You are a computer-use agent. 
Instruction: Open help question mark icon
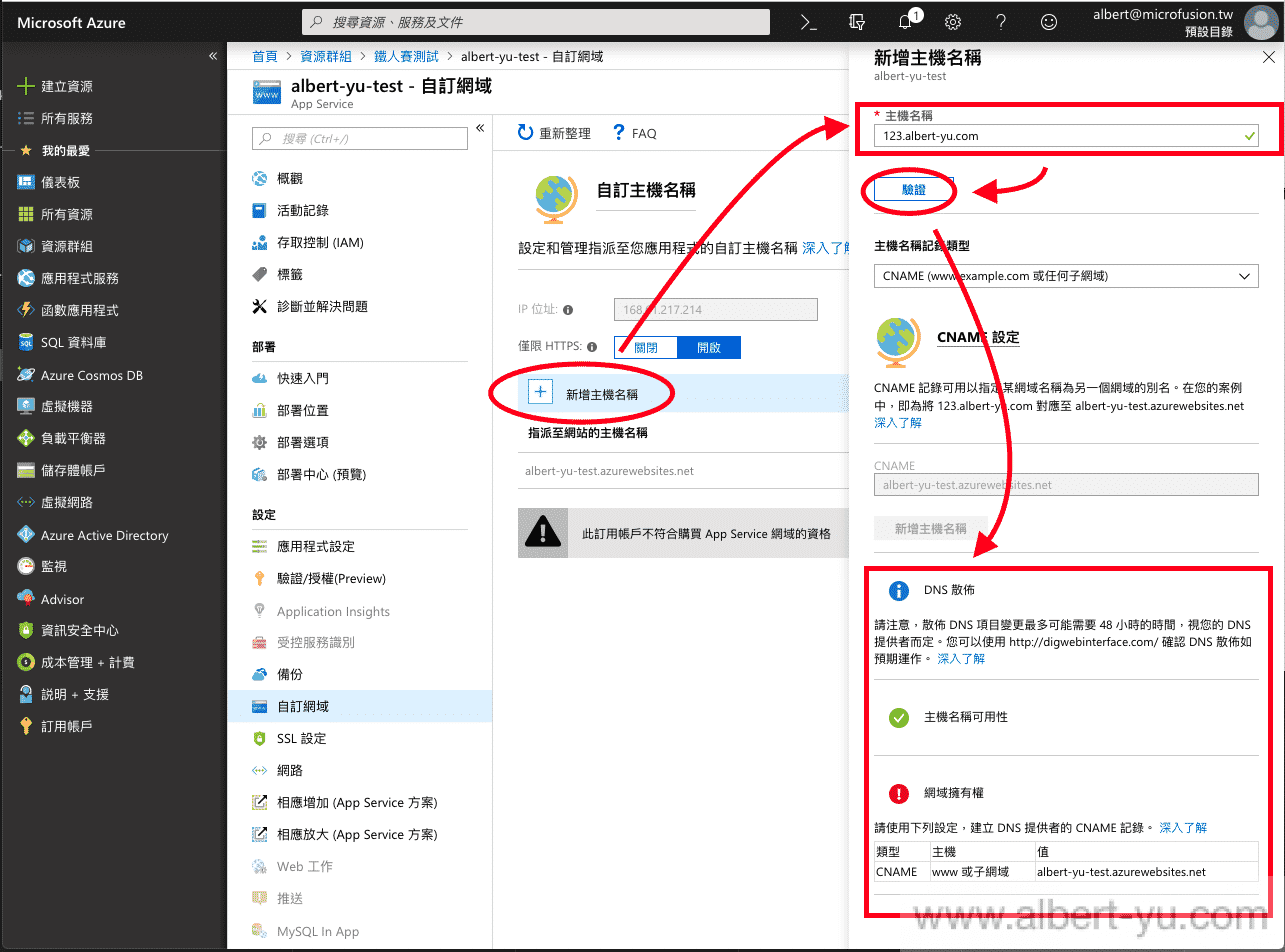pos(1001,22)
